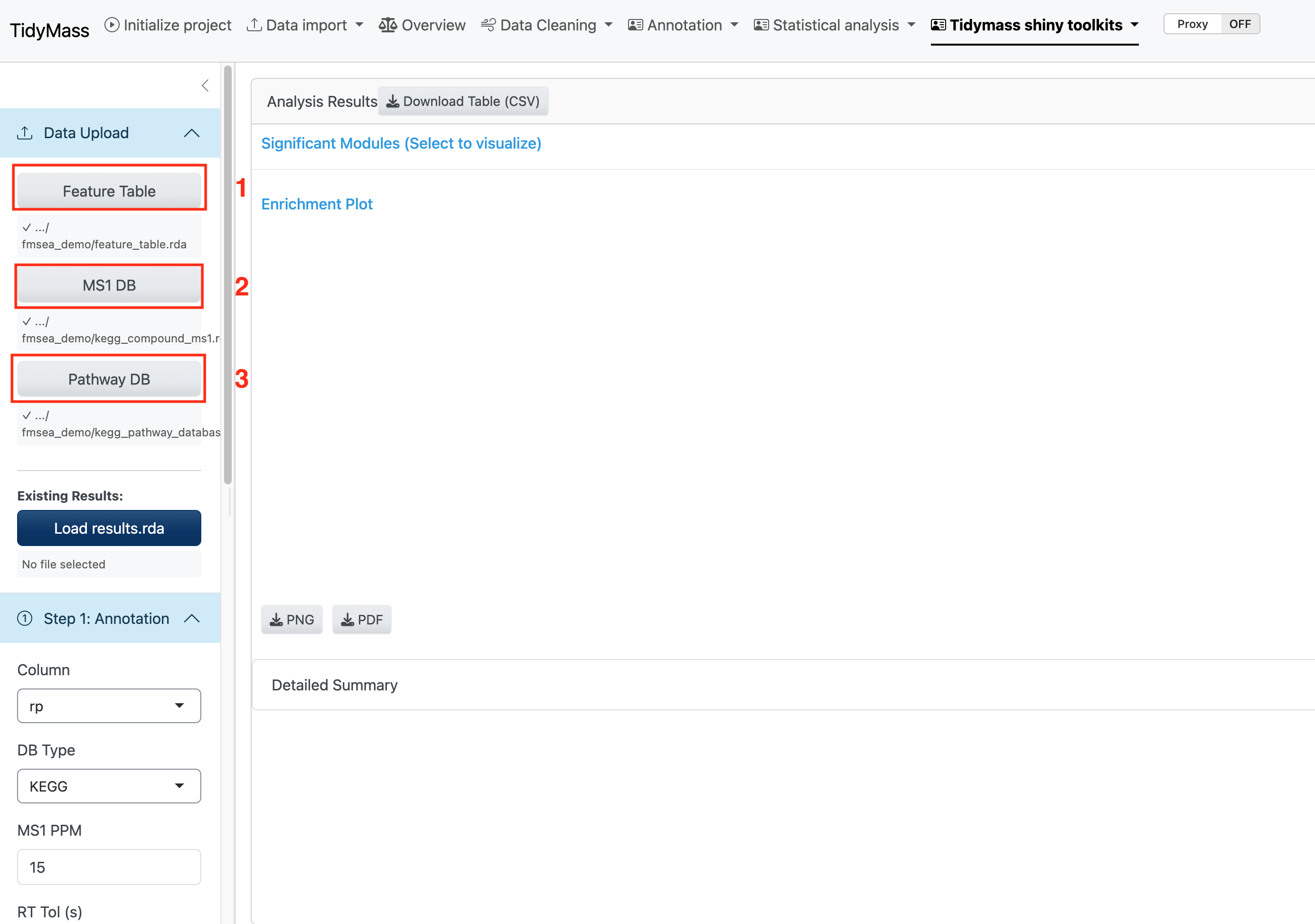Click the sidebar vertical scrollbar

coord(227,275)
